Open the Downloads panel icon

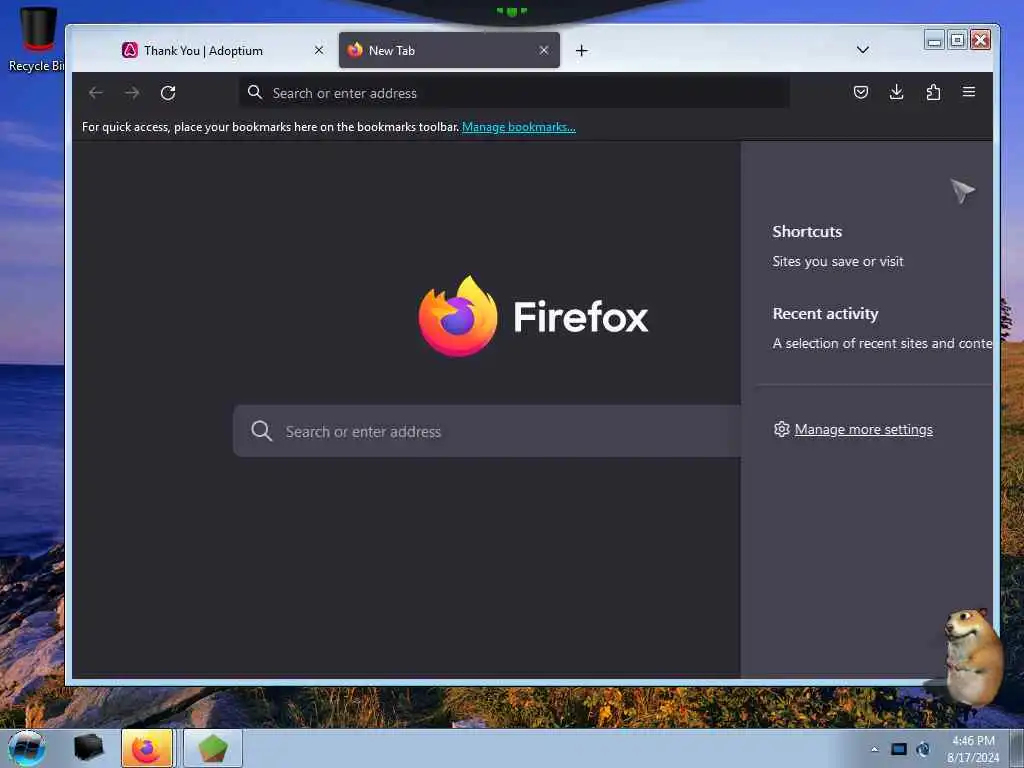(897, 92)
